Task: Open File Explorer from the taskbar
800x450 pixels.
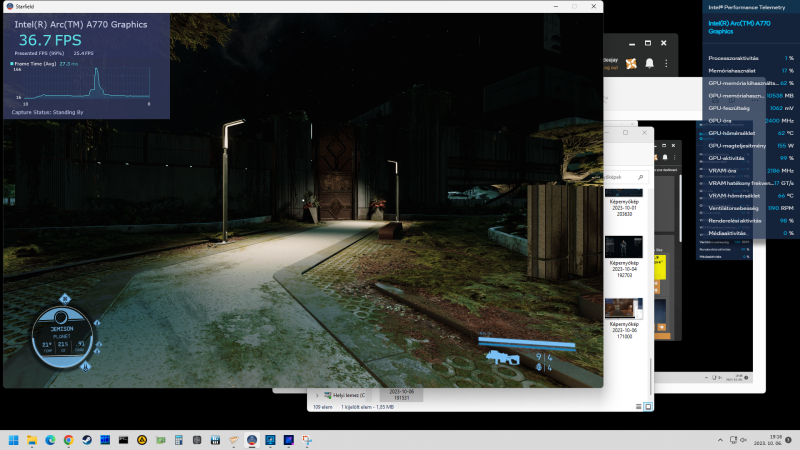Action: coord(32,440)
